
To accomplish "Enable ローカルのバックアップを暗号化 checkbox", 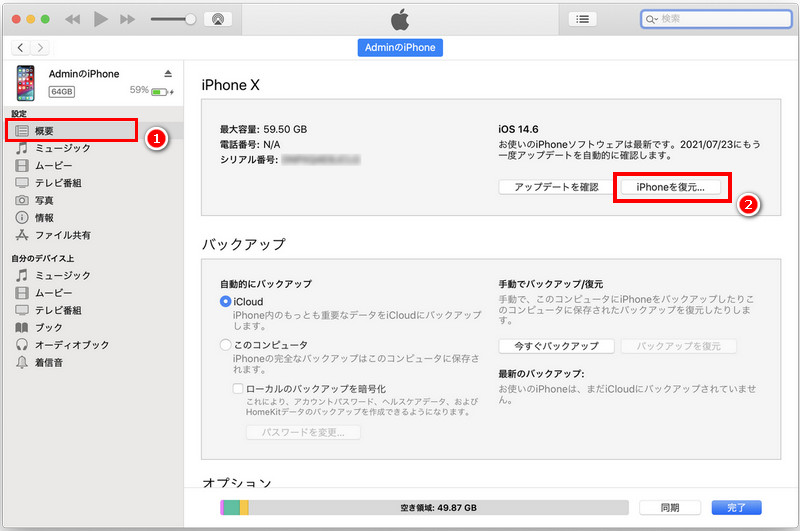I will (238, 389).
